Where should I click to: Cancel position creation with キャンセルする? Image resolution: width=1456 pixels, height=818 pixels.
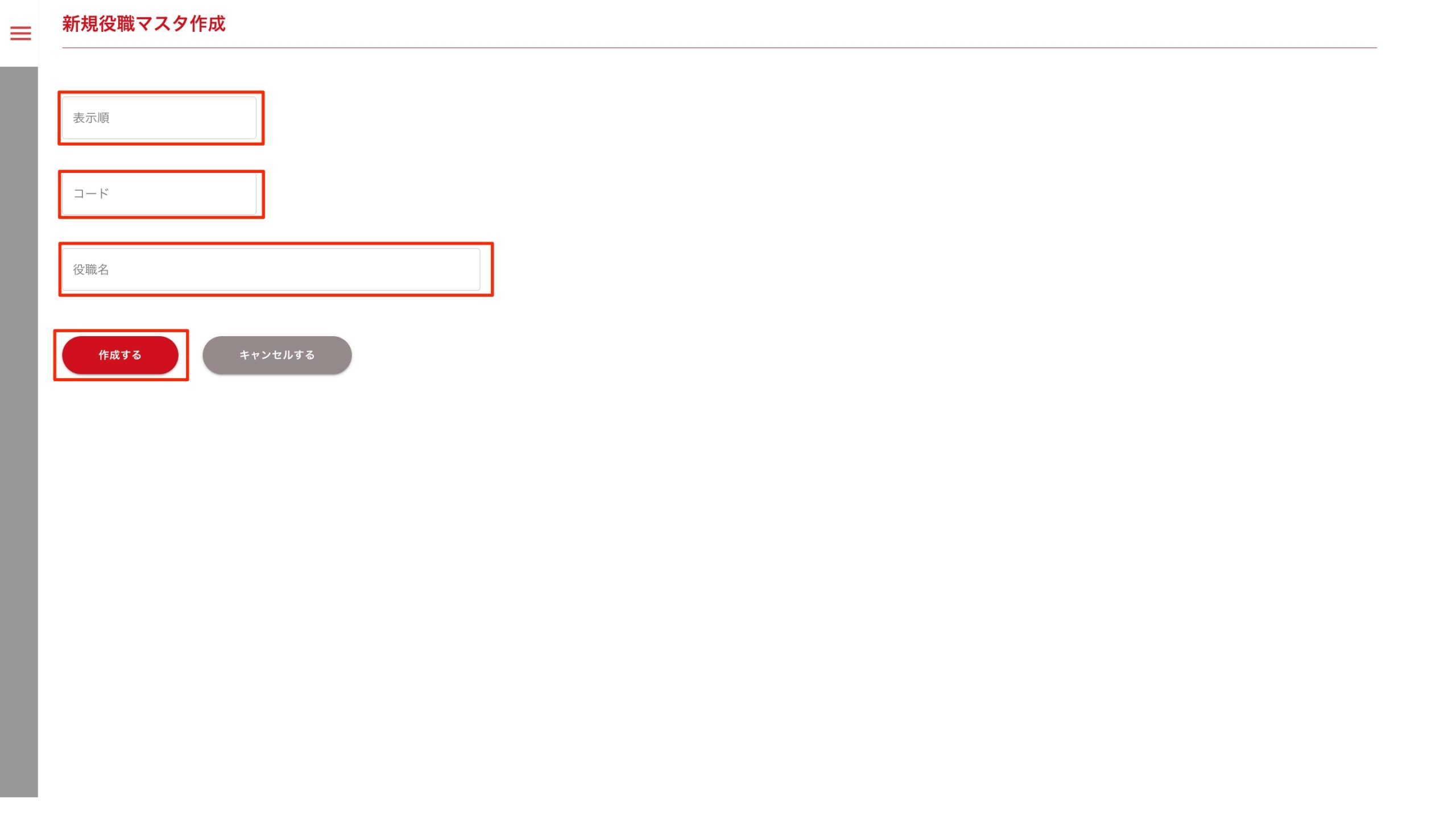click(x=277, y=355)
